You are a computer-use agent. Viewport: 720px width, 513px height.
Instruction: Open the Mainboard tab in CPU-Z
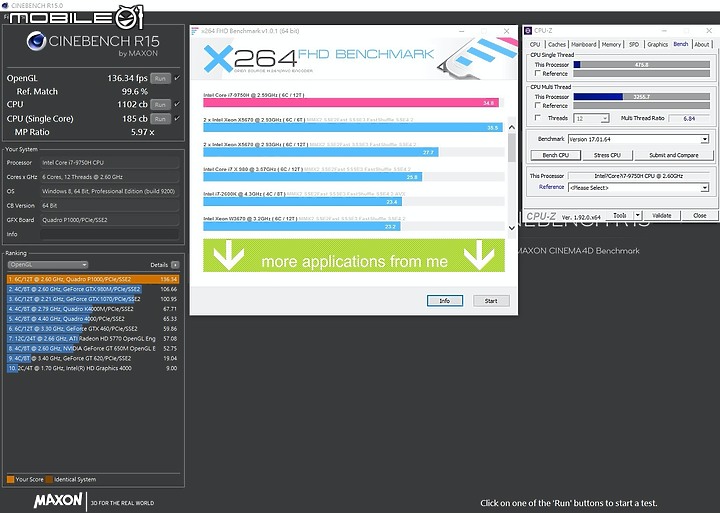tap(583, 45)
